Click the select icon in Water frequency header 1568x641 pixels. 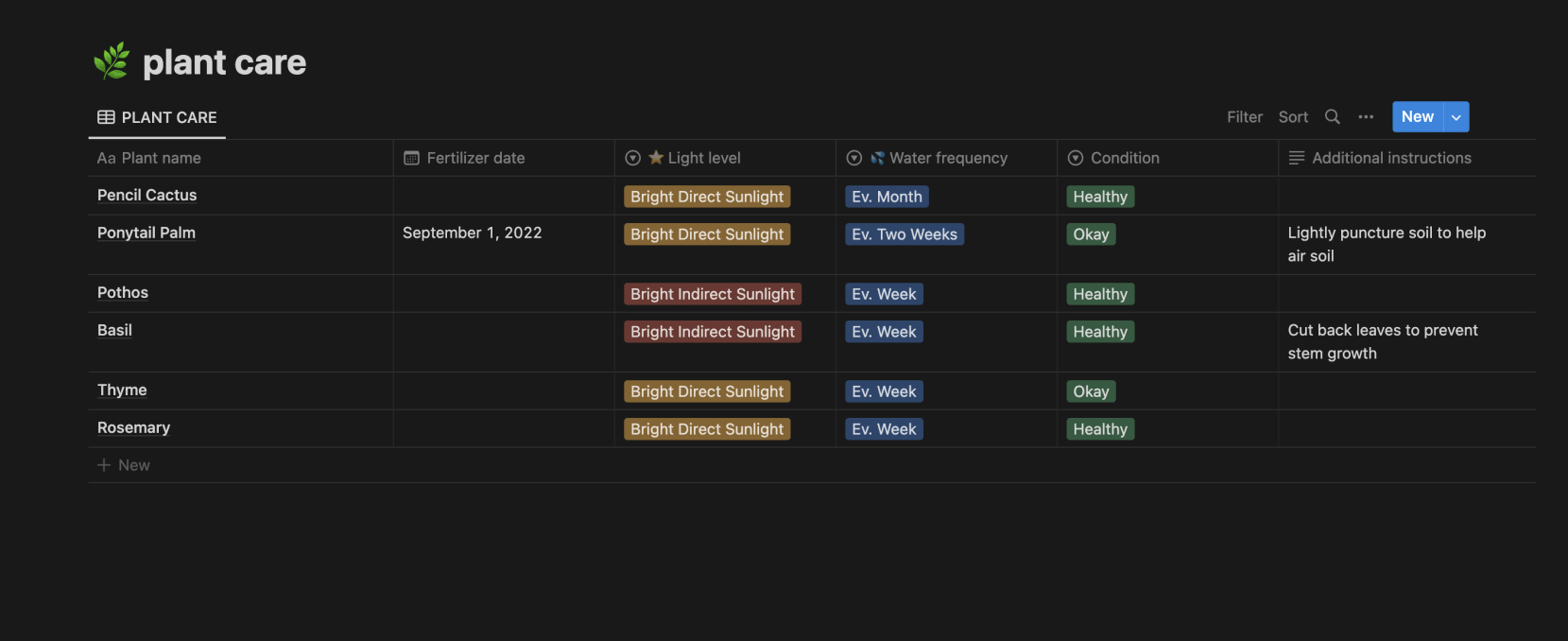[854, 158]
